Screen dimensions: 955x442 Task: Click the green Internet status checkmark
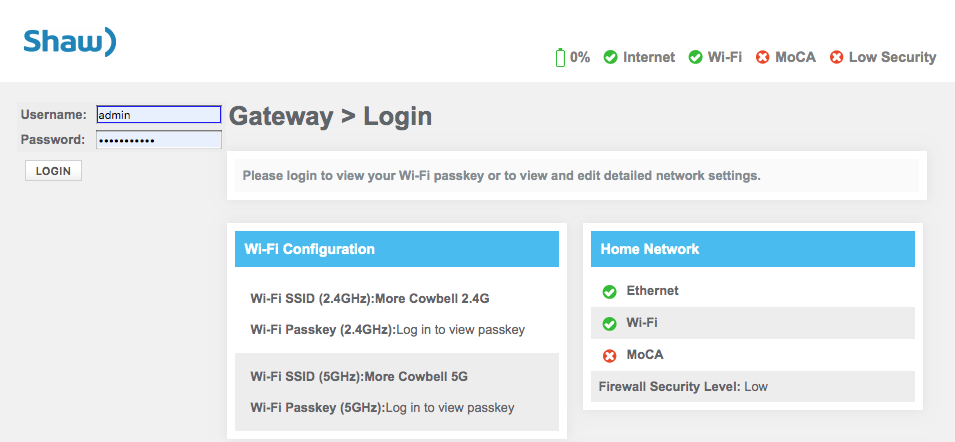coord(610,57)
